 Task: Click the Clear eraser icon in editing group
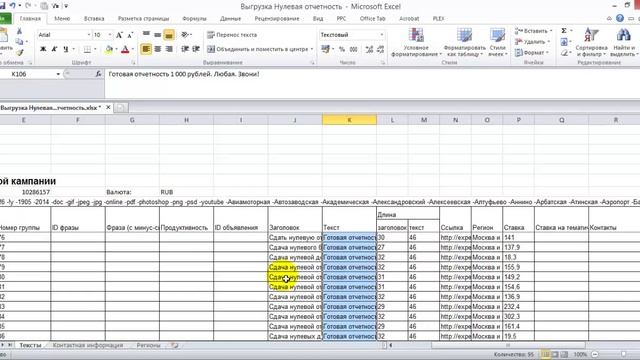pyautogui.click(x=564, y=53)
